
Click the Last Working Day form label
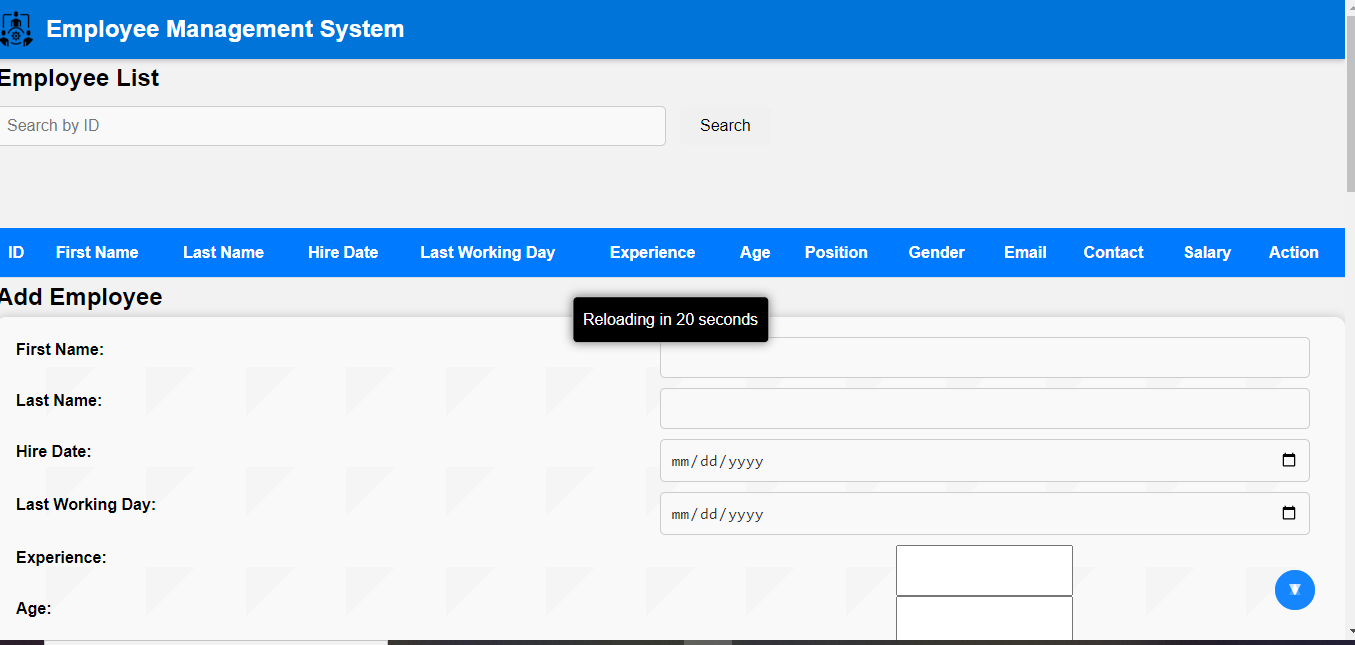[x=86, y=505]
